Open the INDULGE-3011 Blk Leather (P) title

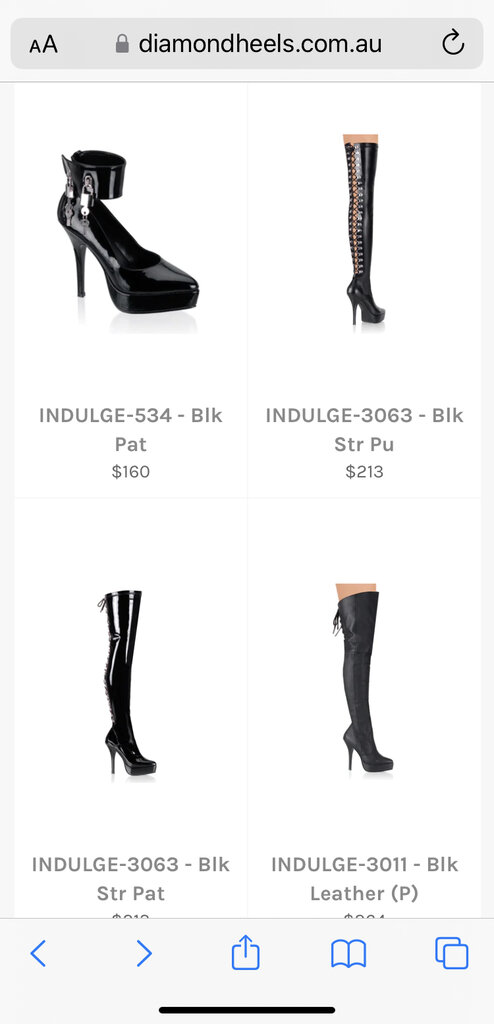[x=364, y=878]
